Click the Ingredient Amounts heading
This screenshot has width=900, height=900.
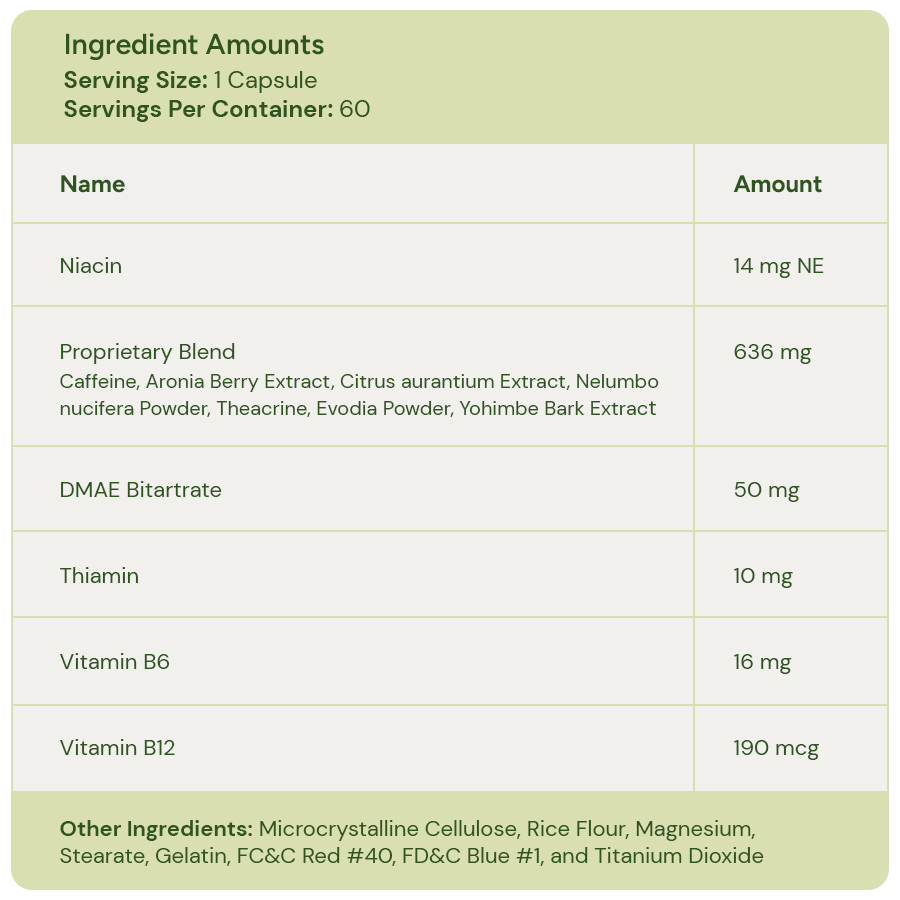click(194, 45)
